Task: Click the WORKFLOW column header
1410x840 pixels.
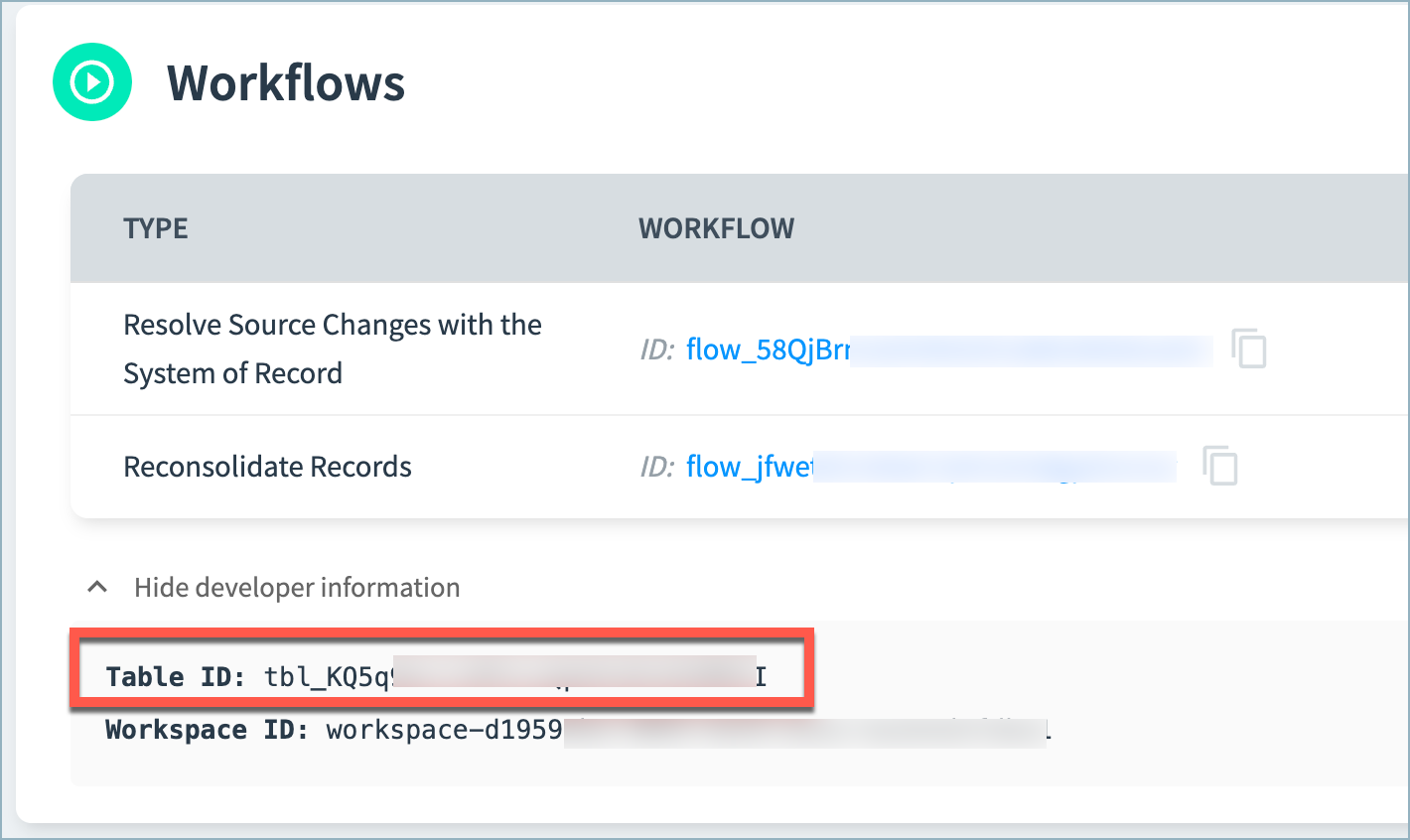Action: [716, 228]
